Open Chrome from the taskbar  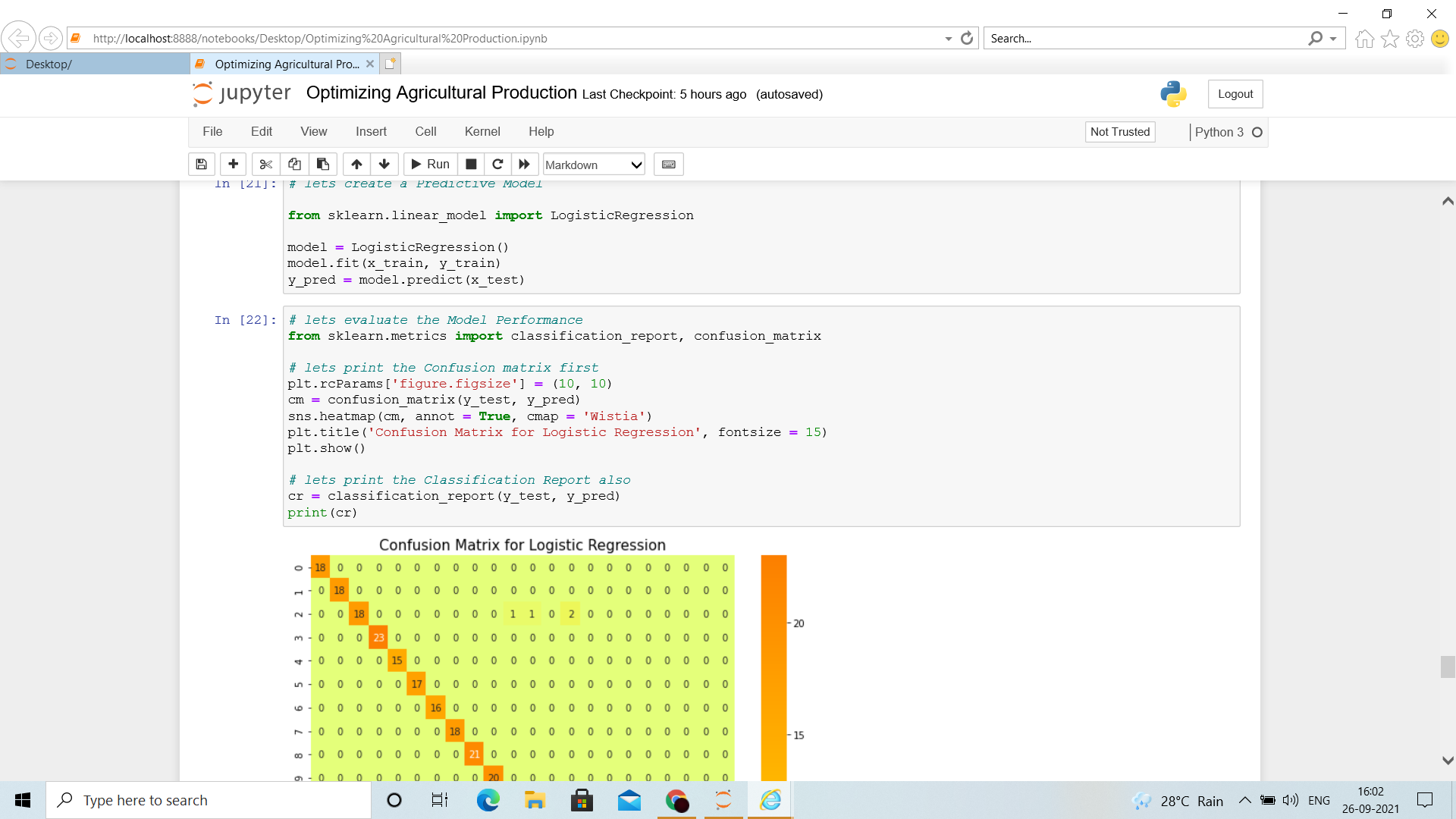pos(676,800)
